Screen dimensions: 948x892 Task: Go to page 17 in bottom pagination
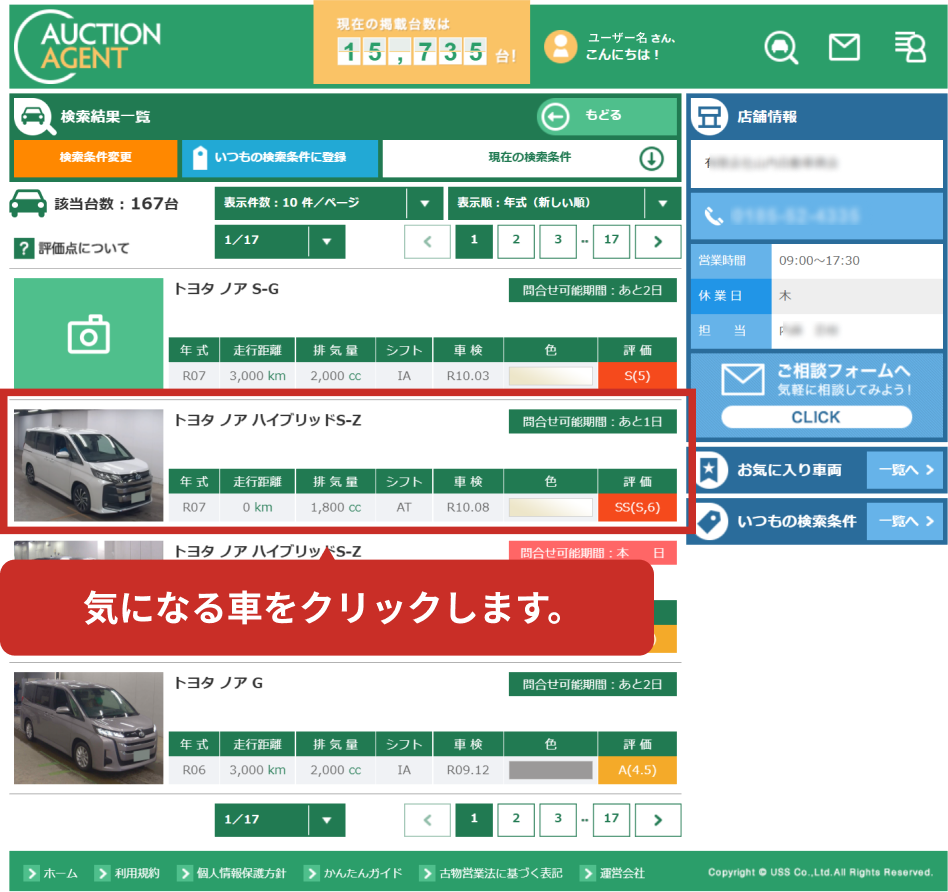click(x=611, y=819)
